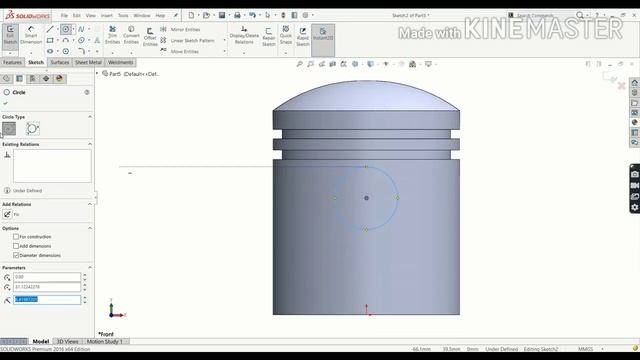The width and height of the screenshot is (640, 360).
Task: Click the Print icon
Action: point(237,15)
